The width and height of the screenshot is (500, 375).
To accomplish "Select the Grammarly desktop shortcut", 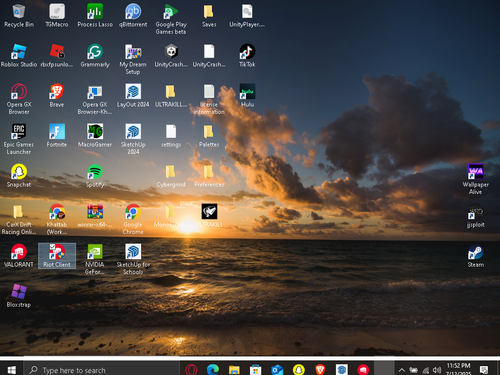I will [95, 55].
